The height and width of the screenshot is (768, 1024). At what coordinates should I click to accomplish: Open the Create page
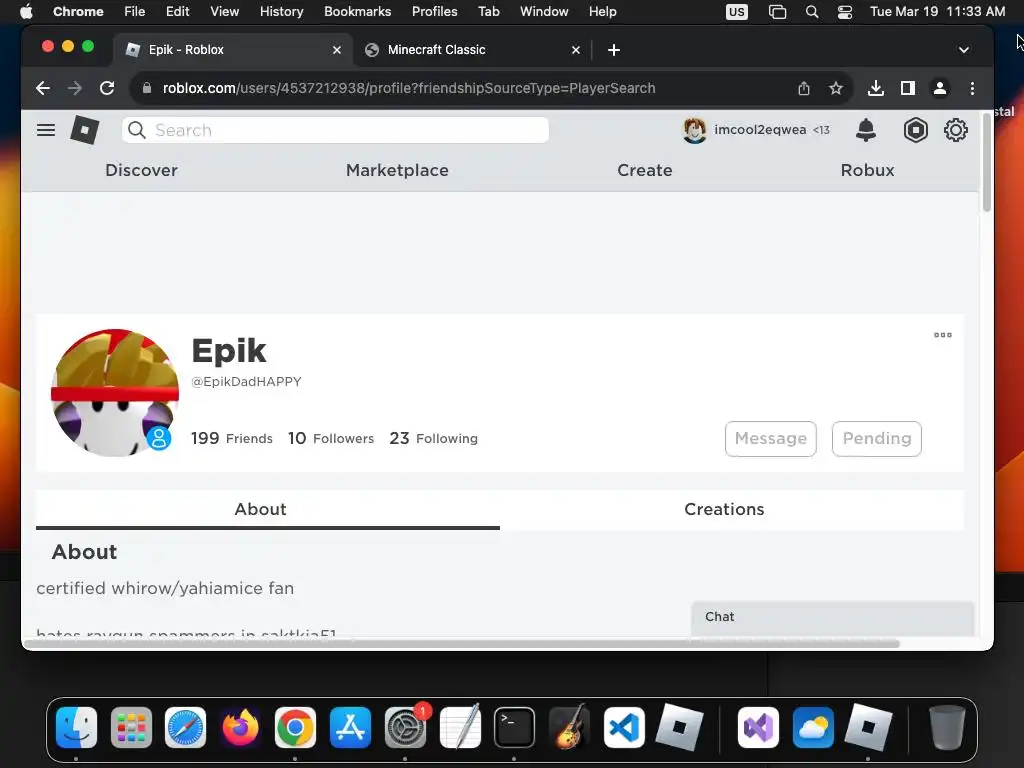coord(645,170)
